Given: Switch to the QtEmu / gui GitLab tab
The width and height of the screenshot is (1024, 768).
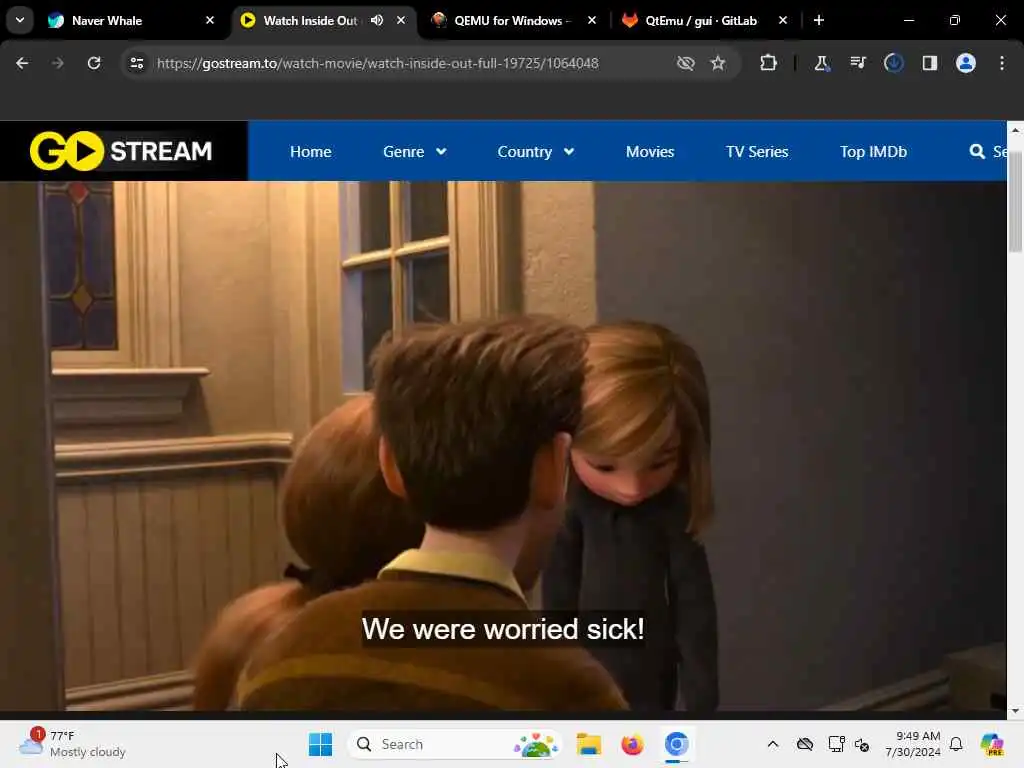Looking at the screenshot, I should pyautogui.click(x=701, y=20).
